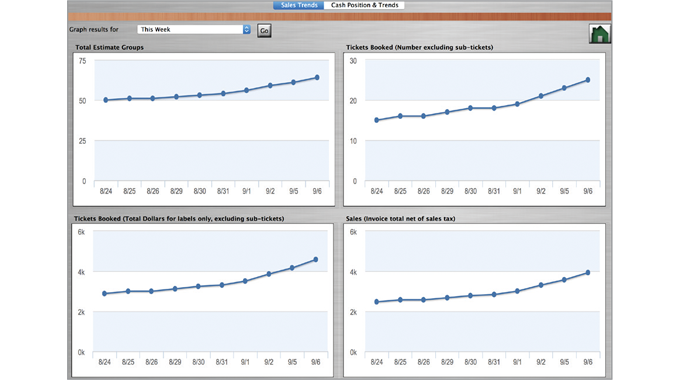Click the 9/6 point in Sales chart

588,272
